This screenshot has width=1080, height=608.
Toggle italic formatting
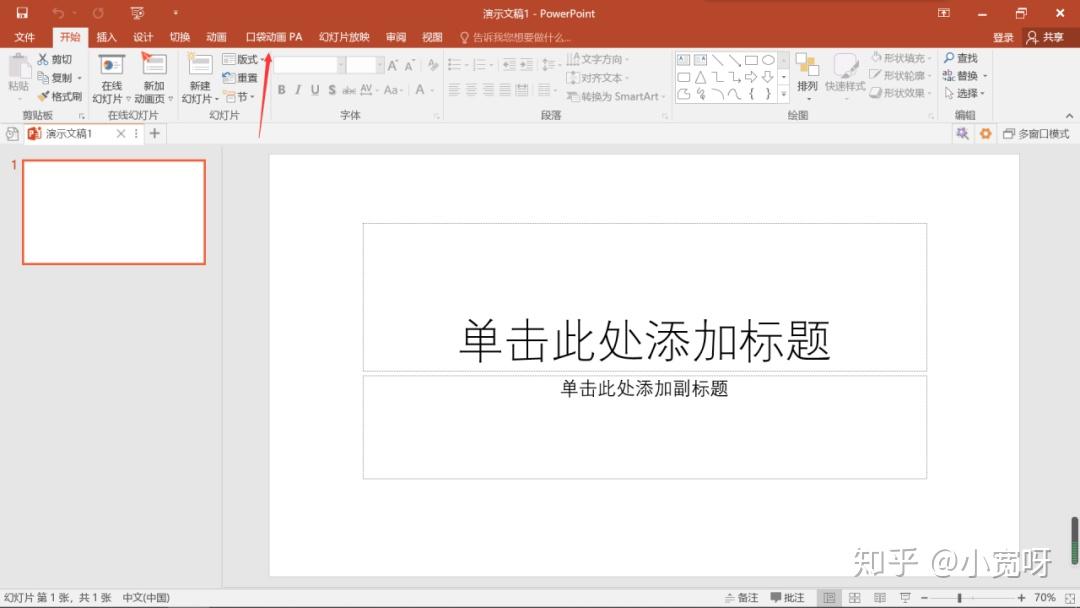[x=298, y=90]
